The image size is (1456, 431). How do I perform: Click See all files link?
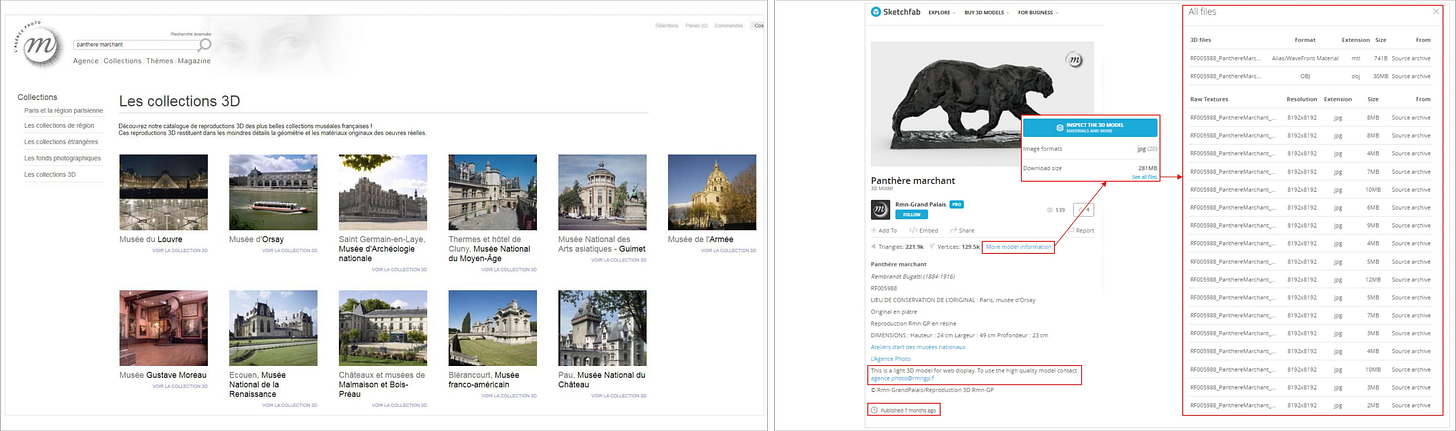pyautogui.click(x=1144, y=176)
